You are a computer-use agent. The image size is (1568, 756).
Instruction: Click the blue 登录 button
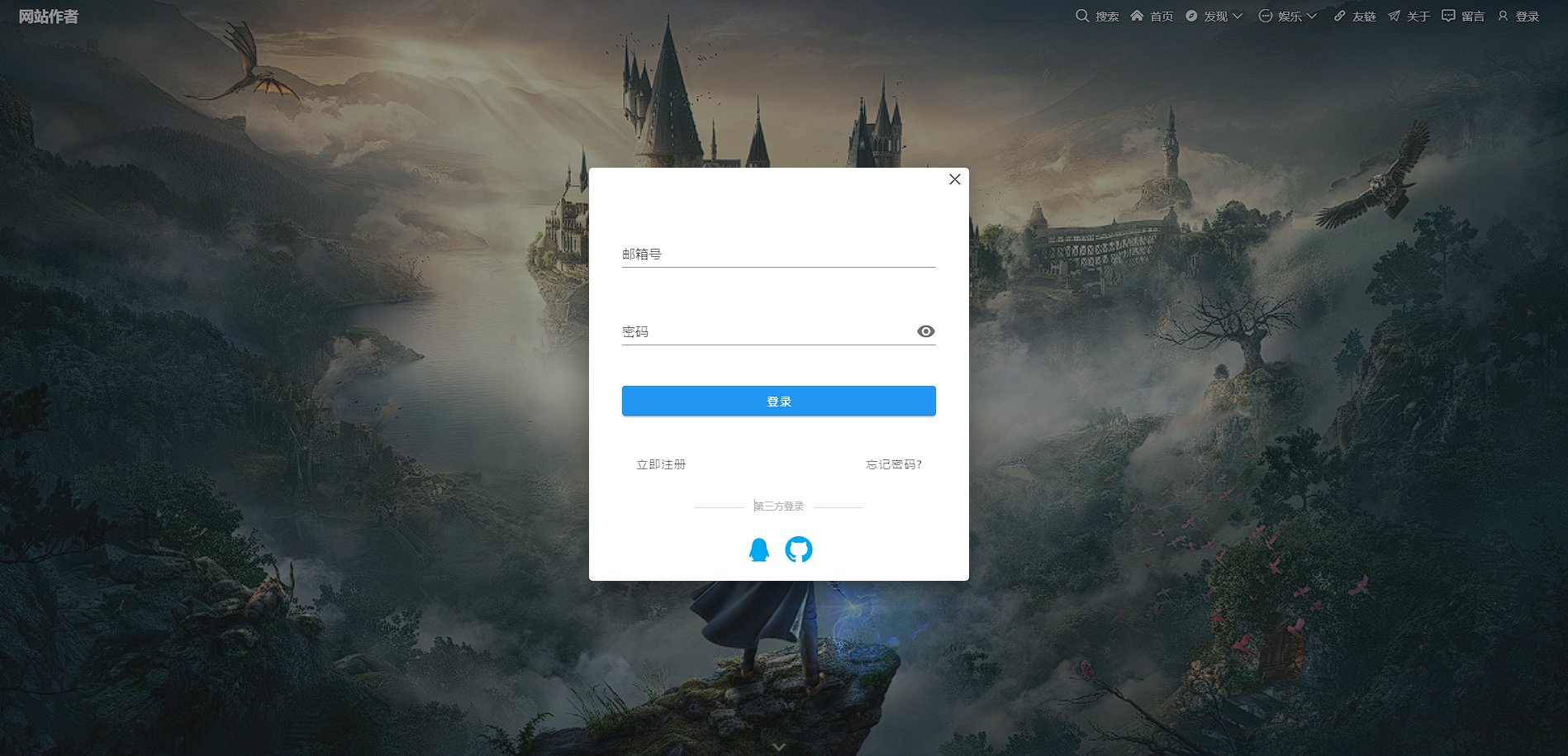779,401
